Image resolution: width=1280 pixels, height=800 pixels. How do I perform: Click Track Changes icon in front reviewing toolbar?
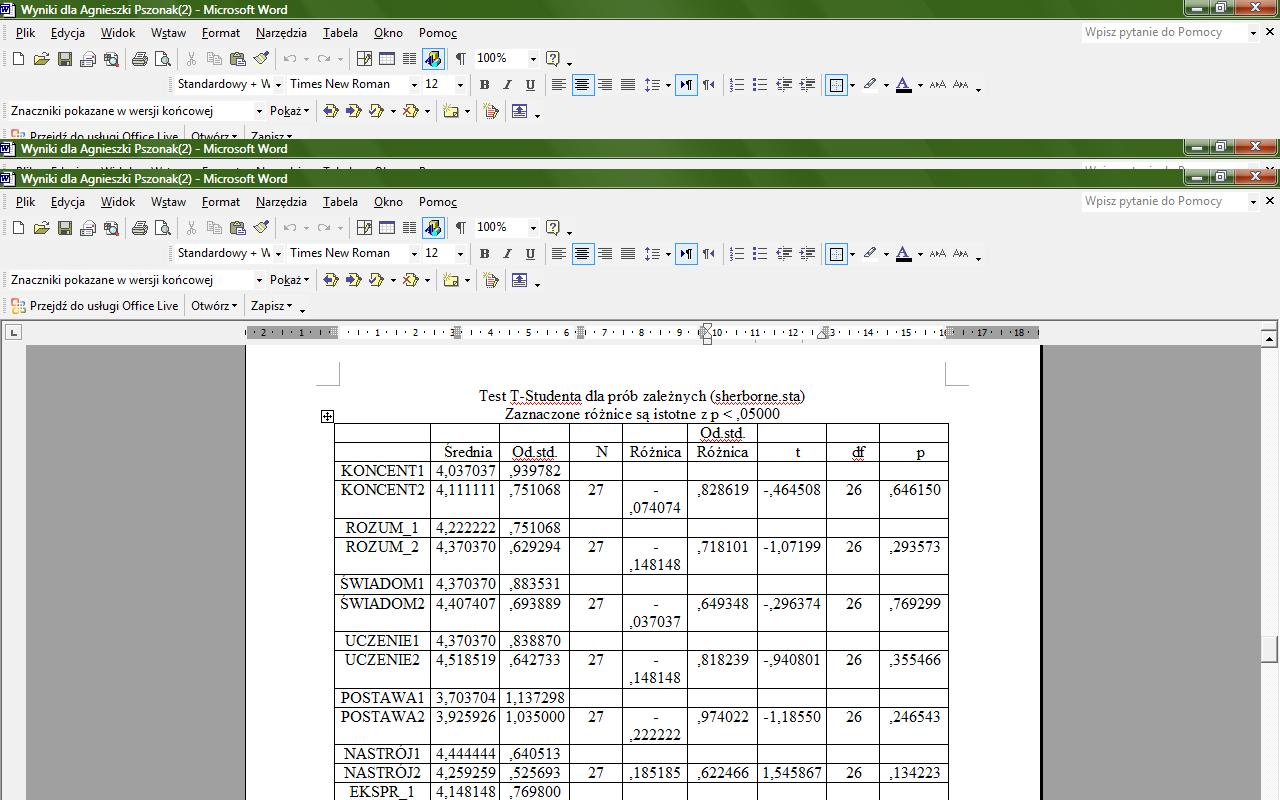490,280
